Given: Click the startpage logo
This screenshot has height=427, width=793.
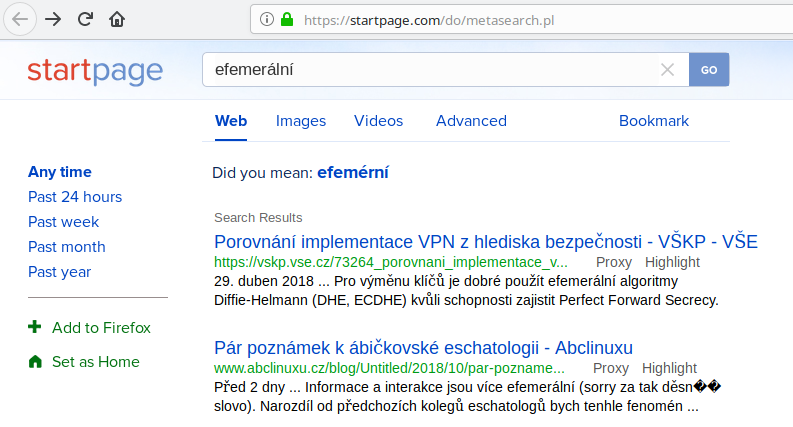Looking at the screenshot, I should point(95,70).
